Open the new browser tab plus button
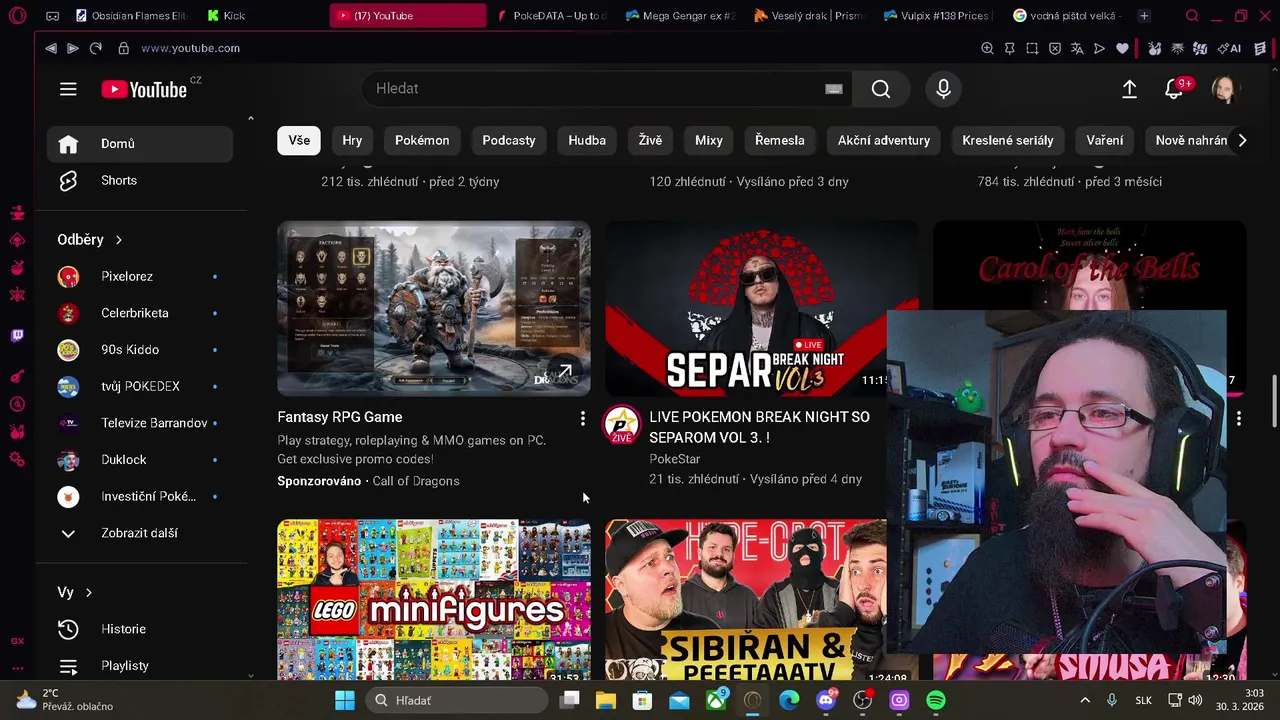 click(x=1144, y=16)
